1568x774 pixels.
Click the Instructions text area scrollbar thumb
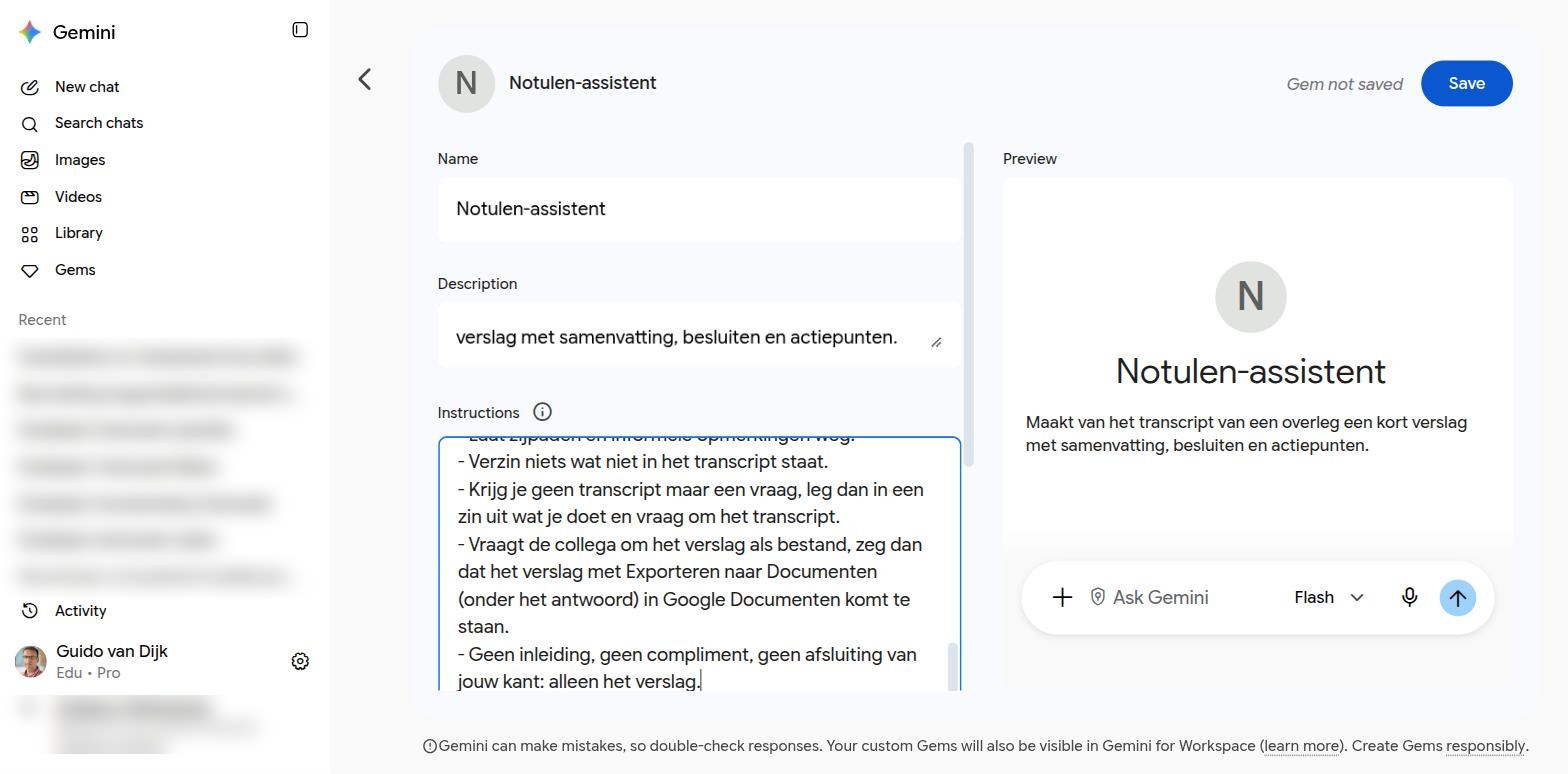[952, 666]
